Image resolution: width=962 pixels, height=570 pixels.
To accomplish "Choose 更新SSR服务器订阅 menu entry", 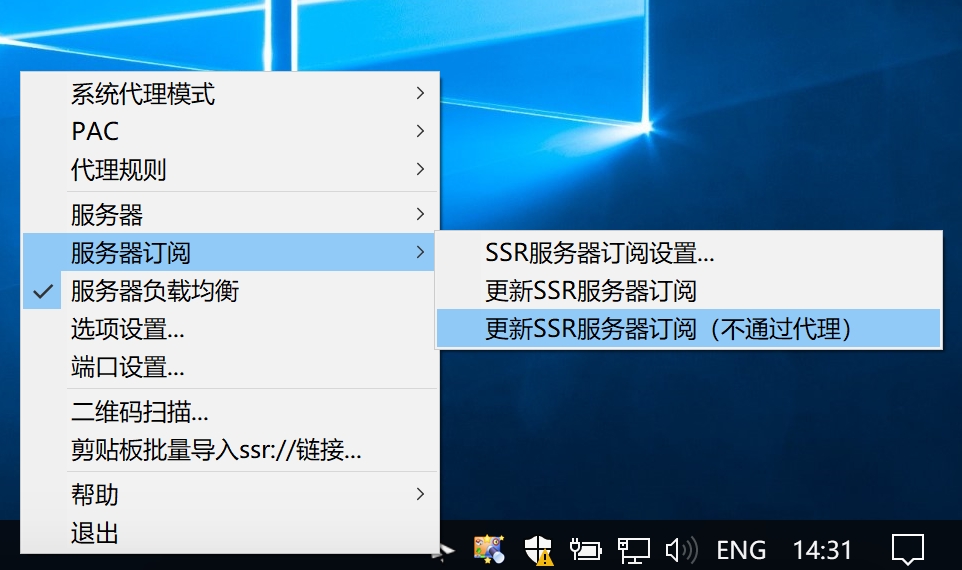I will pos(590,291).
